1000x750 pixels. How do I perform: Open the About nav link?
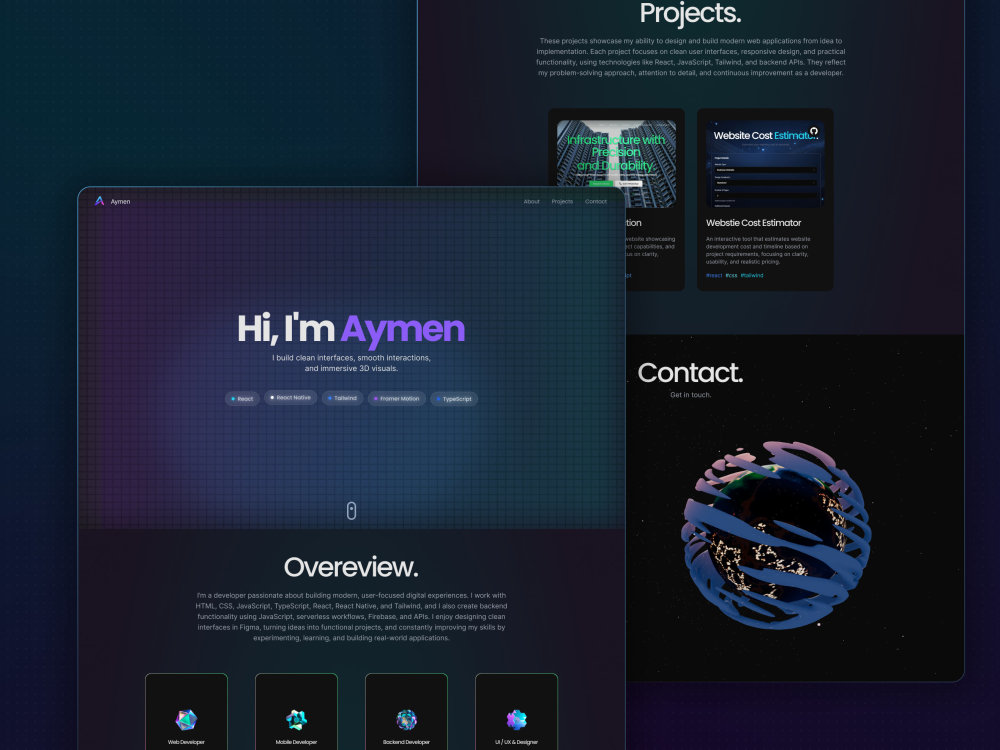pyautogui.click(x=531, y=202)
